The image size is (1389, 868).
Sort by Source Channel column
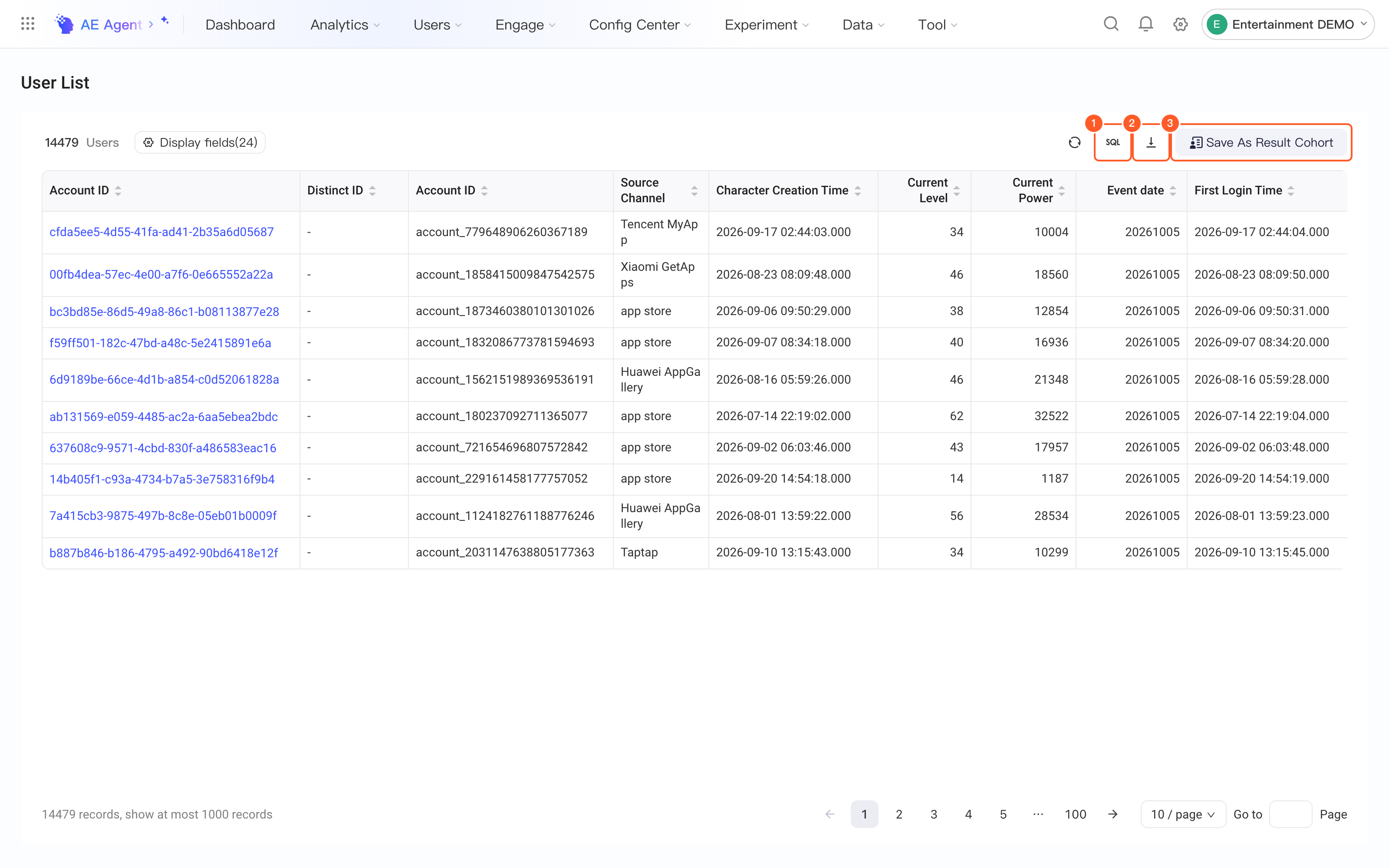pos(694,191)
